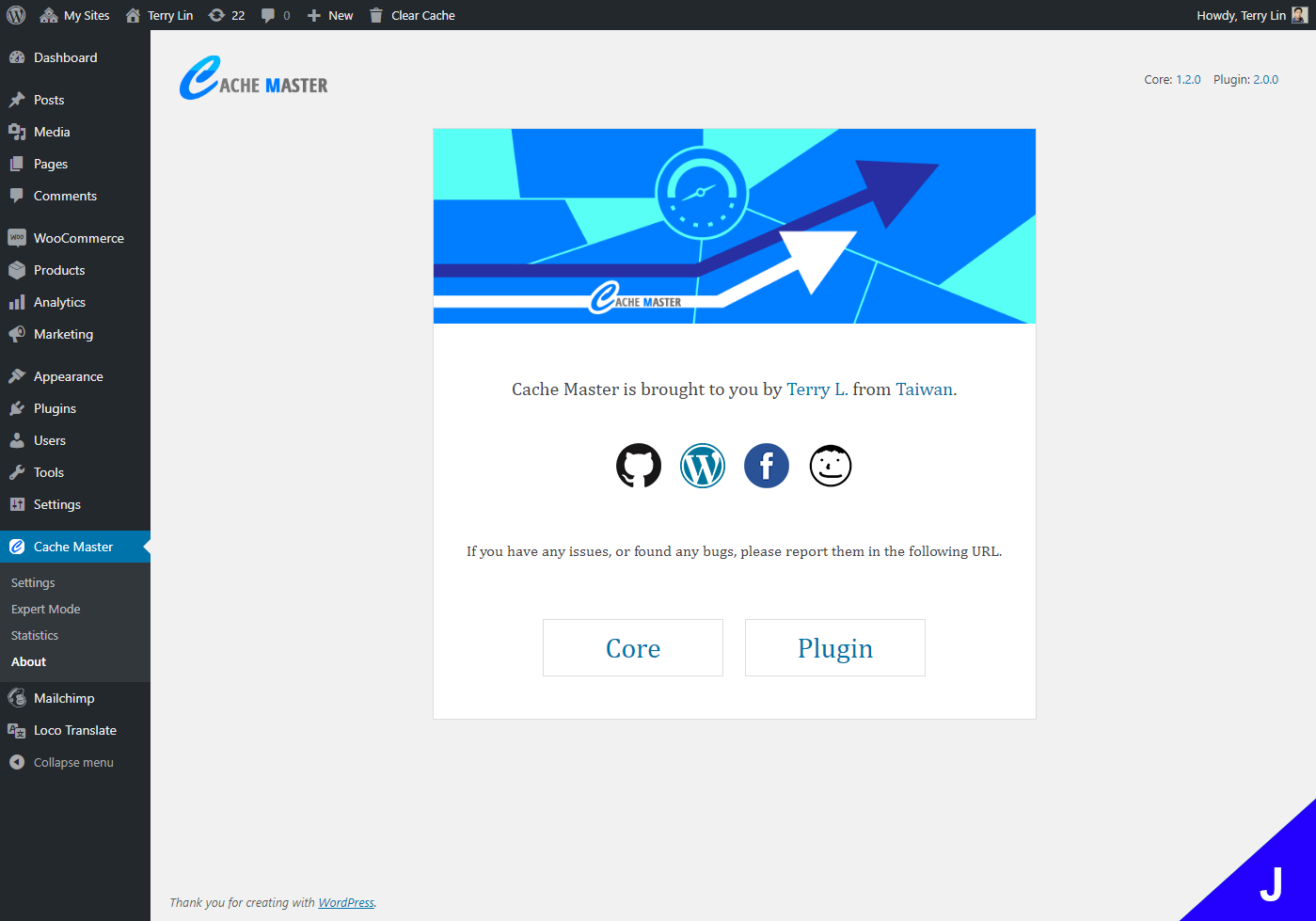Open the New content menu
Image resolution: width=1316 pixels, height=921 pixels.
pyautogui.click(x=341, y=15)
